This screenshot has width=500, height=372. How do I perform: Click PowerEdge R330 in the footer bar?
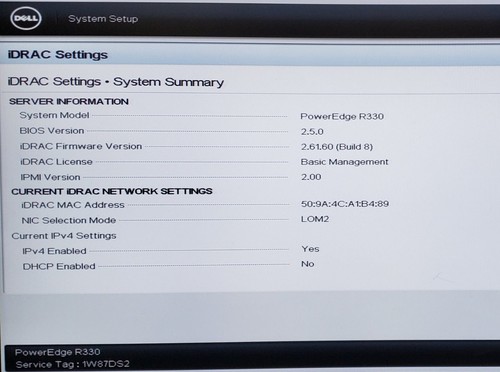click(58, 352)
